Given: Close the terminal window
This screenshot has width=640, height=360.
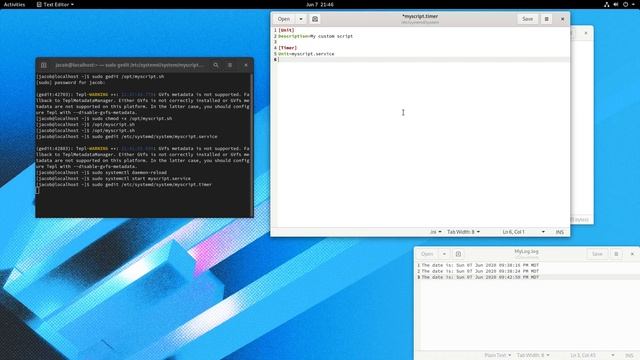Looking at the screenshot, I should [246, 65].
